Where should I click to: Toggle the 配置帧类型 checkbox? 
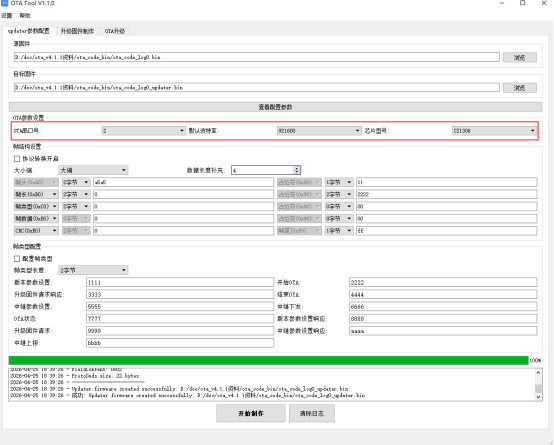coord(17,258)
